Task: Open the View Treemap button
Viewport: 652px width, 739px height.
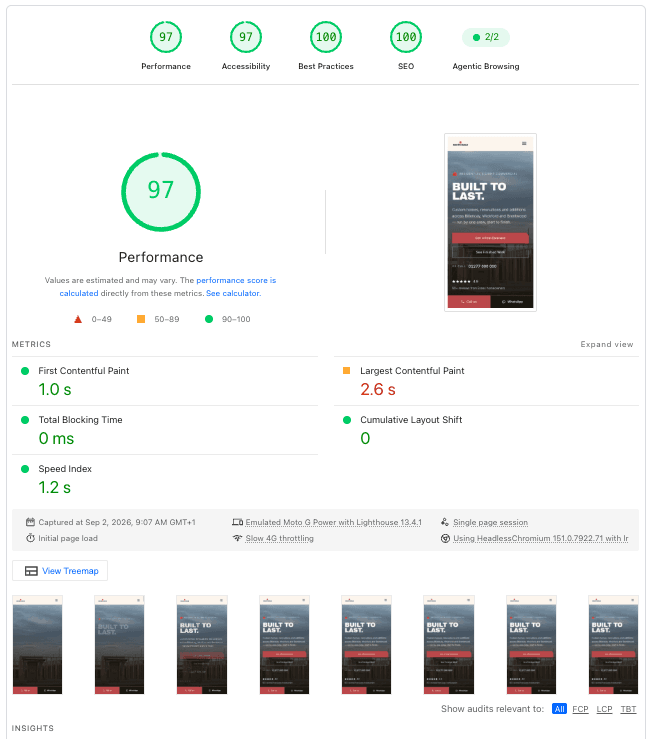Action: [60, 571]
